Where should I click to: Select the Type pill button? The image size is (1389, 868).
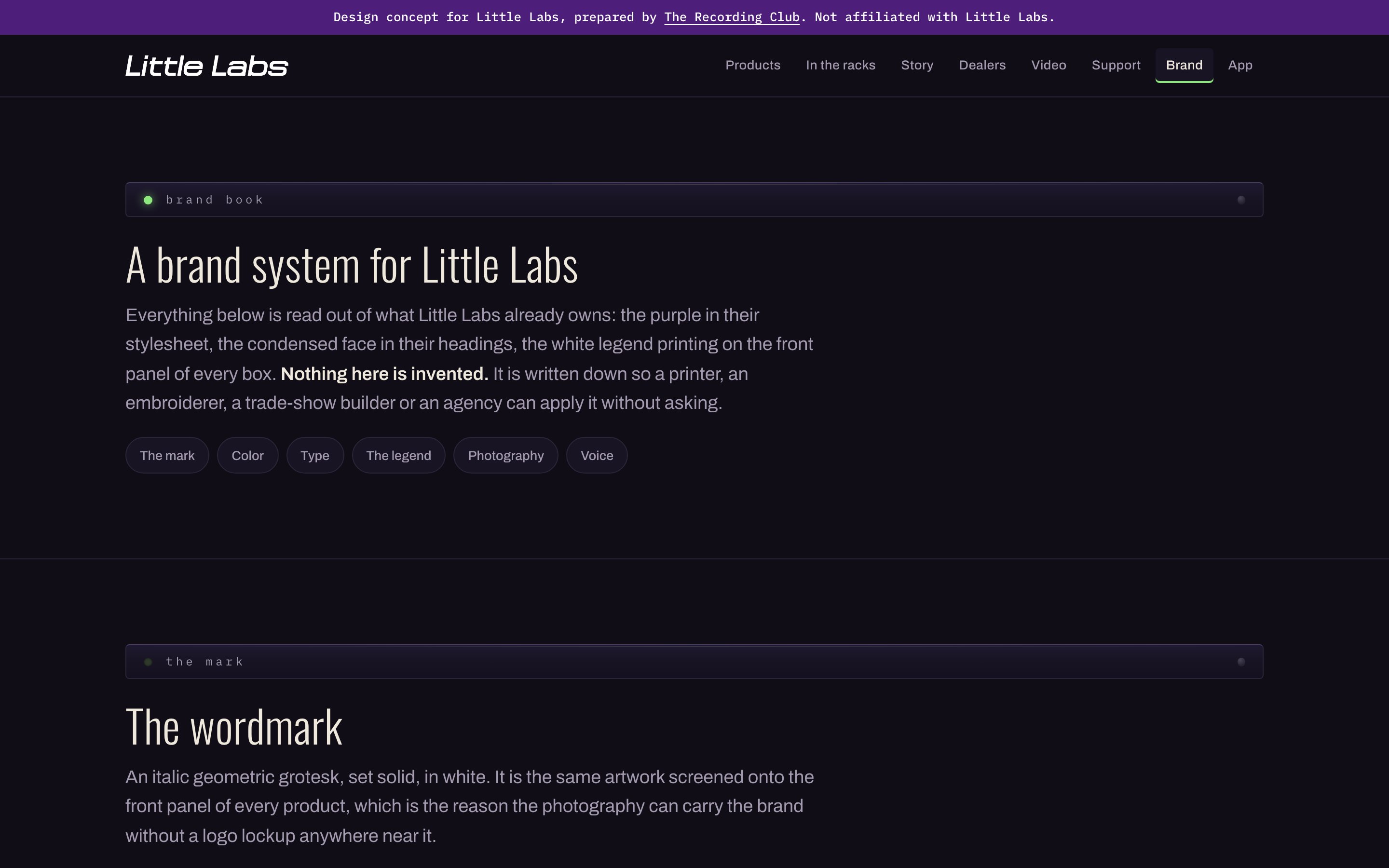pyautogui.click(x=315, y=455)
